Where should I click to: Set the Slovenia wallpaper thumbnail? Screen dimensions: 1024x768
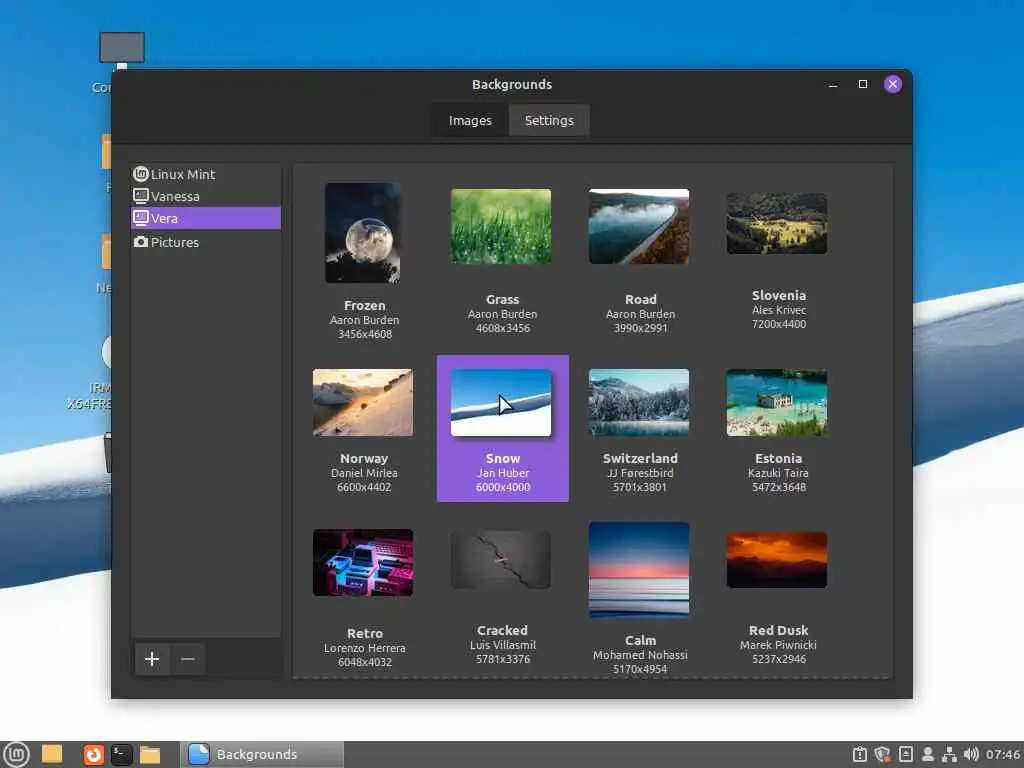776,223
